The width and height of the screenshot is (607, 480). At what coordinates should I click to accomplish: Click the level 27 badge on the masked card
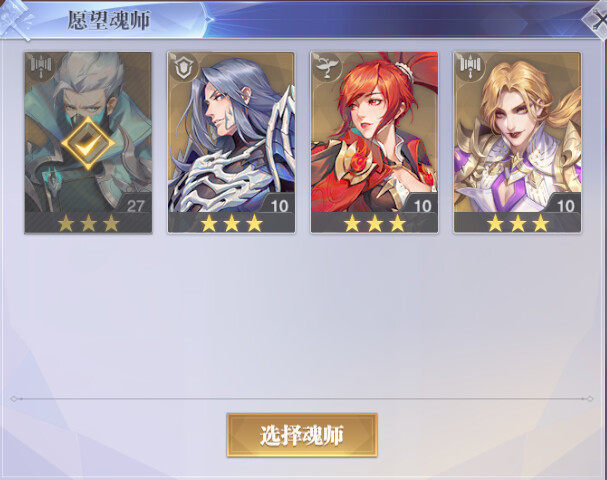(135, 205)
